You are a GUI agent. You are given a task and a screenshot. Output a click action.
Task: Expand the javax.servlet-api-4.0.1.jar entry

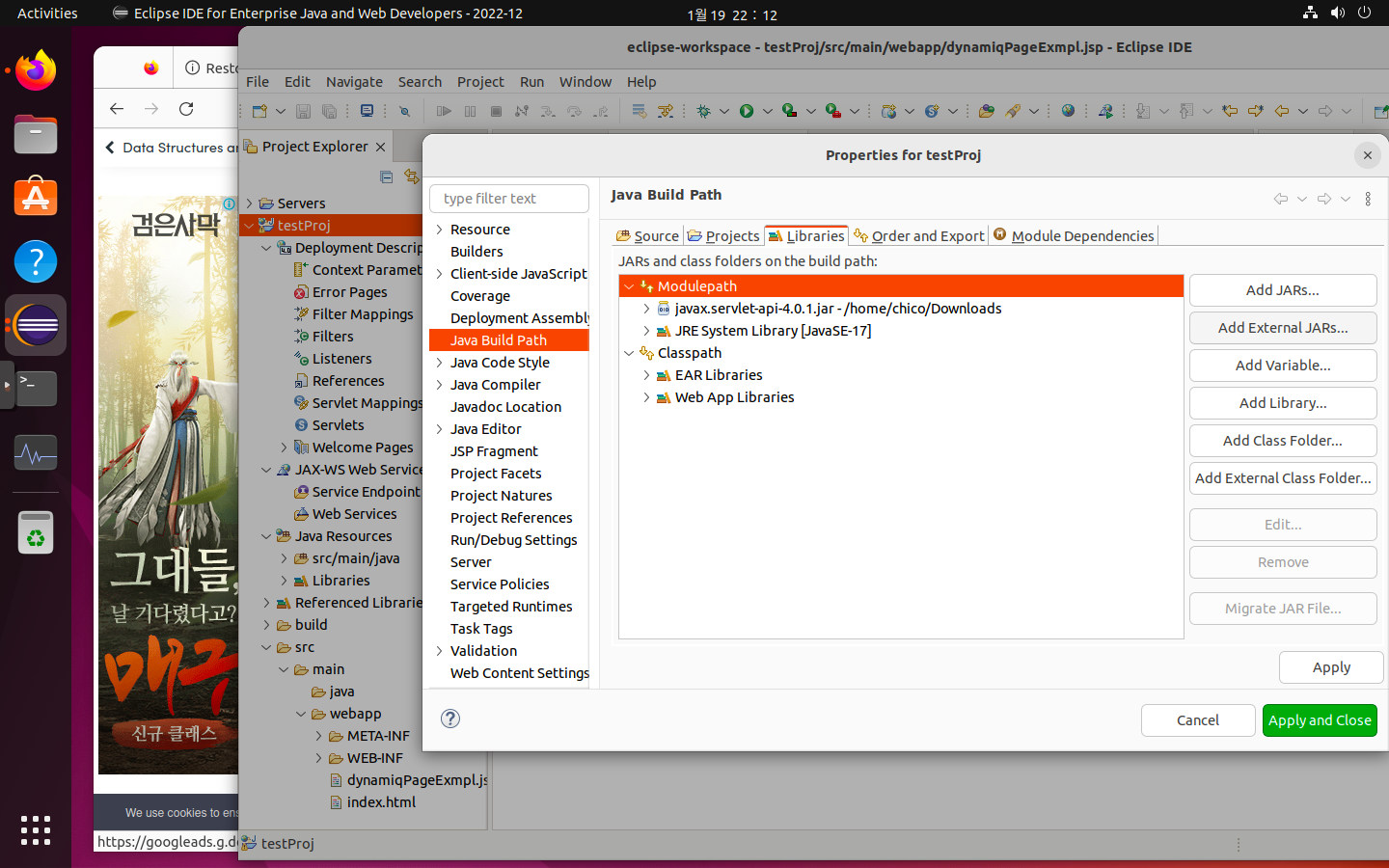pos(646,309)
